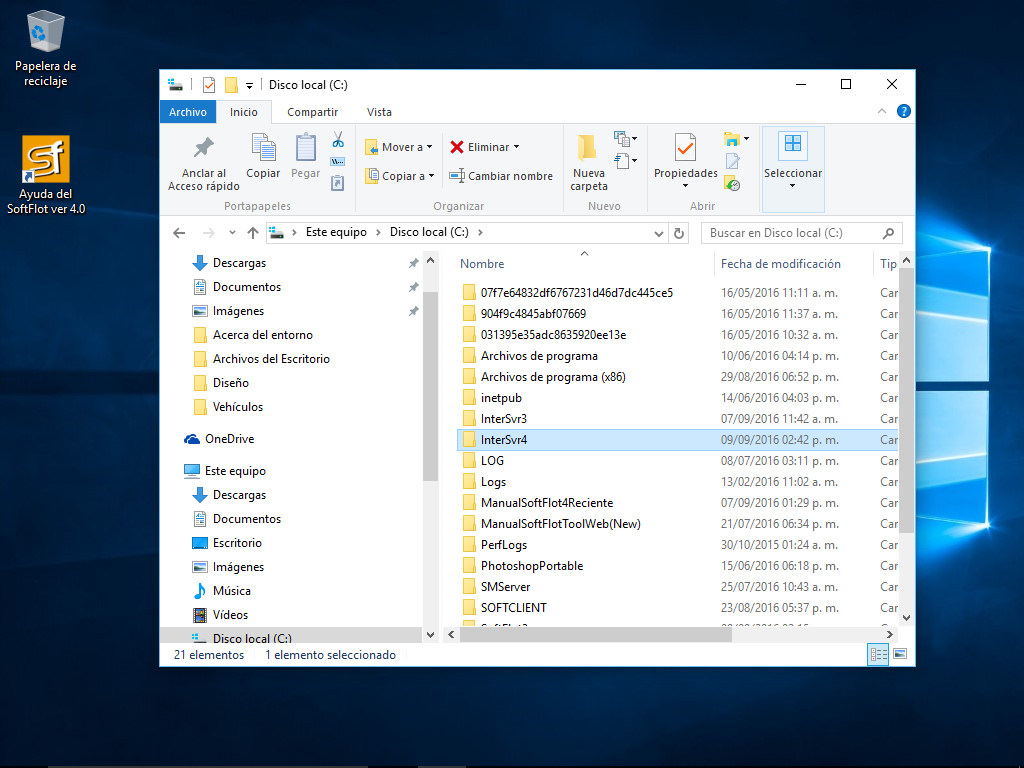Image resolution: width=1024 pixels, height=768 pixels.
Task: Open the Eliminar dropdown arrow
Action: click(x=516, y=147)
